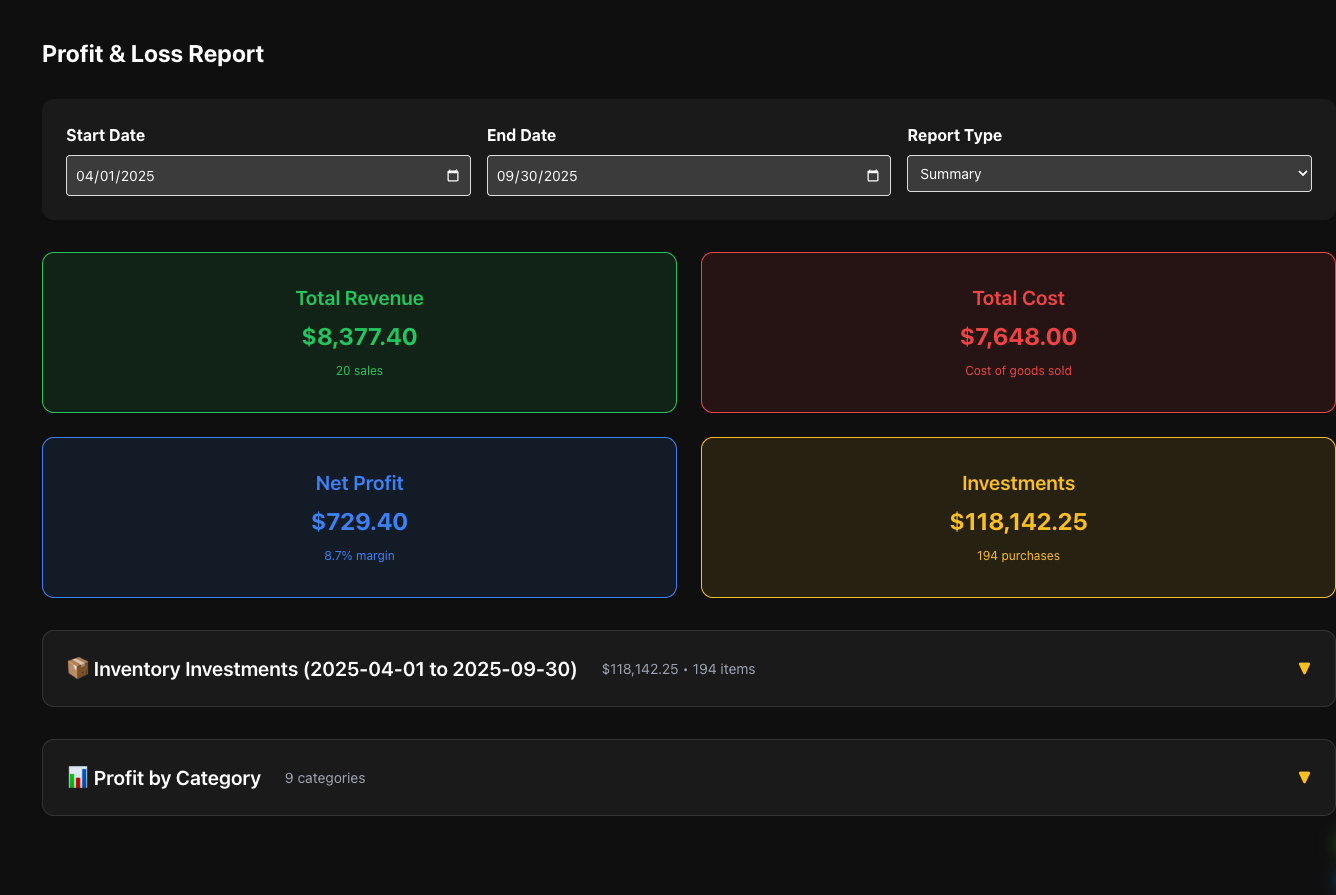Click the Total Cost card heading
The image size is (1336, 895).
pos(1018,298)
